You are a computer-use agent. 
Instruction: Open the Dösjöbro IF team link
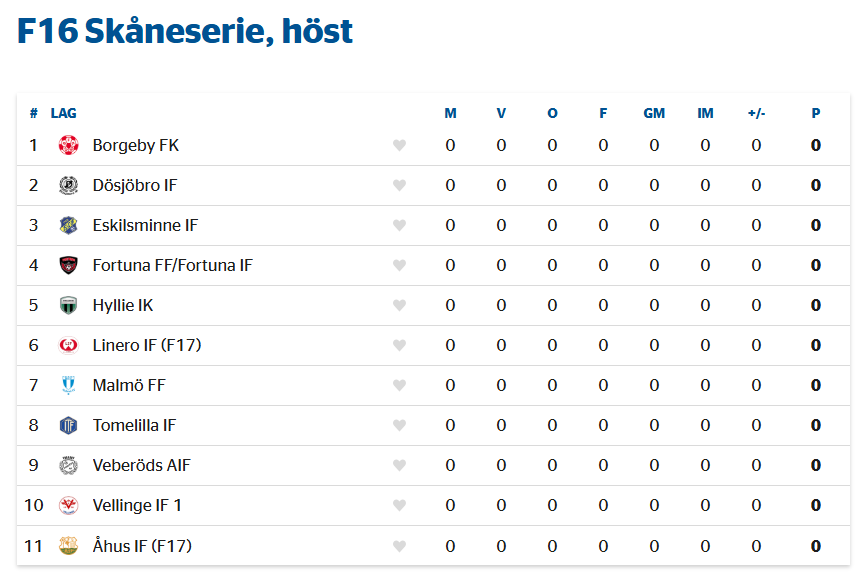pyautogui.click(x=134, y=185)
